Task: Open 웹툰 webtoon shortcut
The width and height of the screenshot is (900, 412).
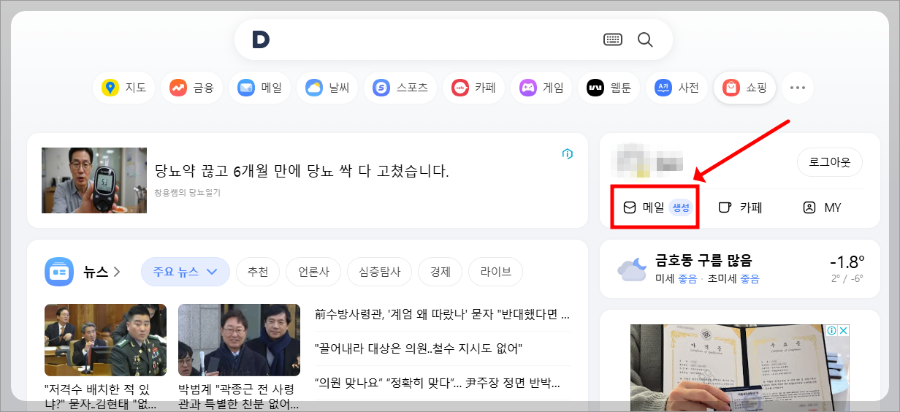Action: tap(609, 88)
